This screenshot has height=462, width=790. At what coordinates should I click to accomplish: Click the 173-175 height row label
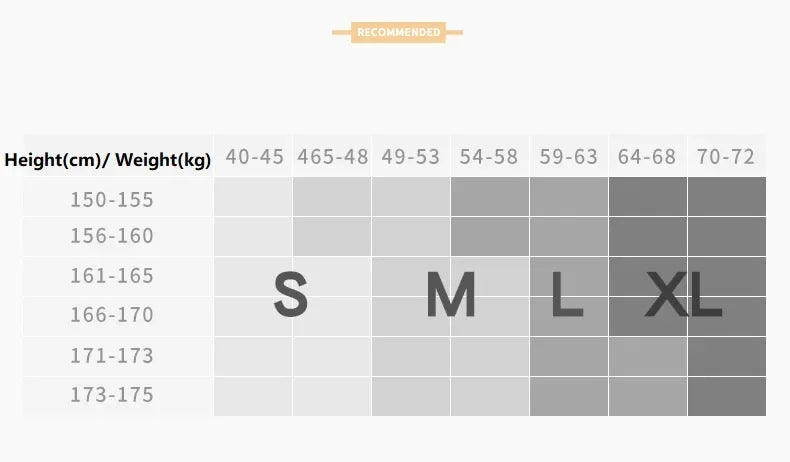click(x=112, y=395)
